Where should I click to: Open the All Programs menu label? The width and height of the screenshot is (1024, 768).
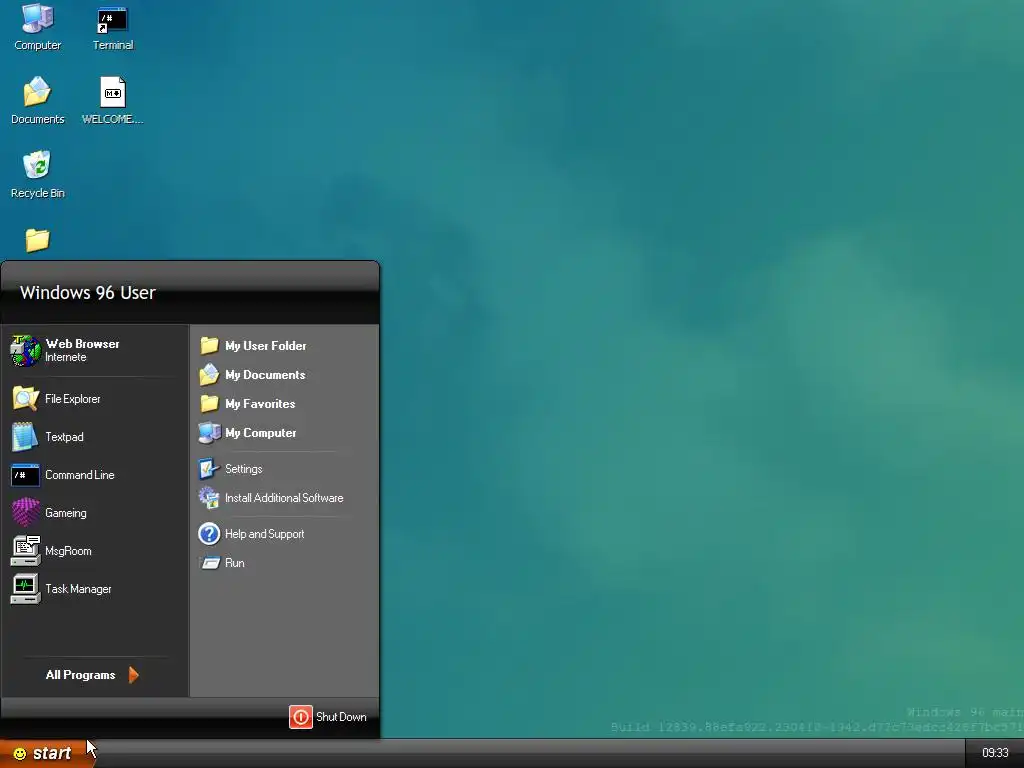click(x=80, y=675)
